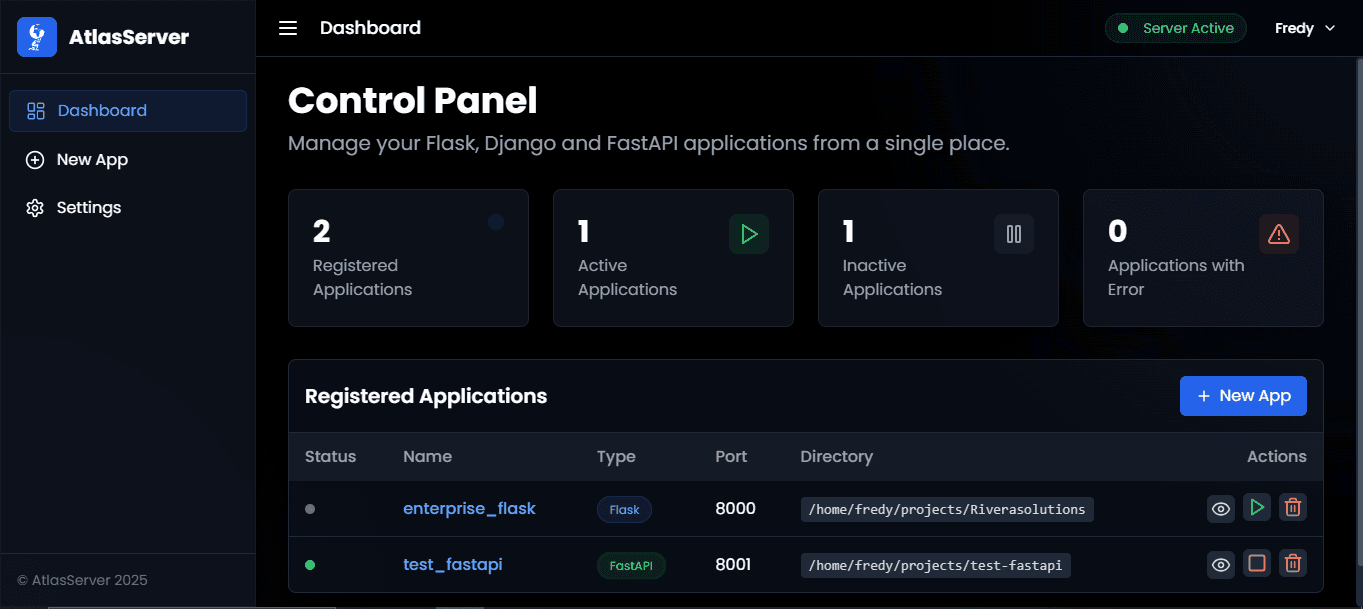Click the Applications with Error warning icon
The height and width of the screenshot is (609, 1363).
[x=1278, y=234]
